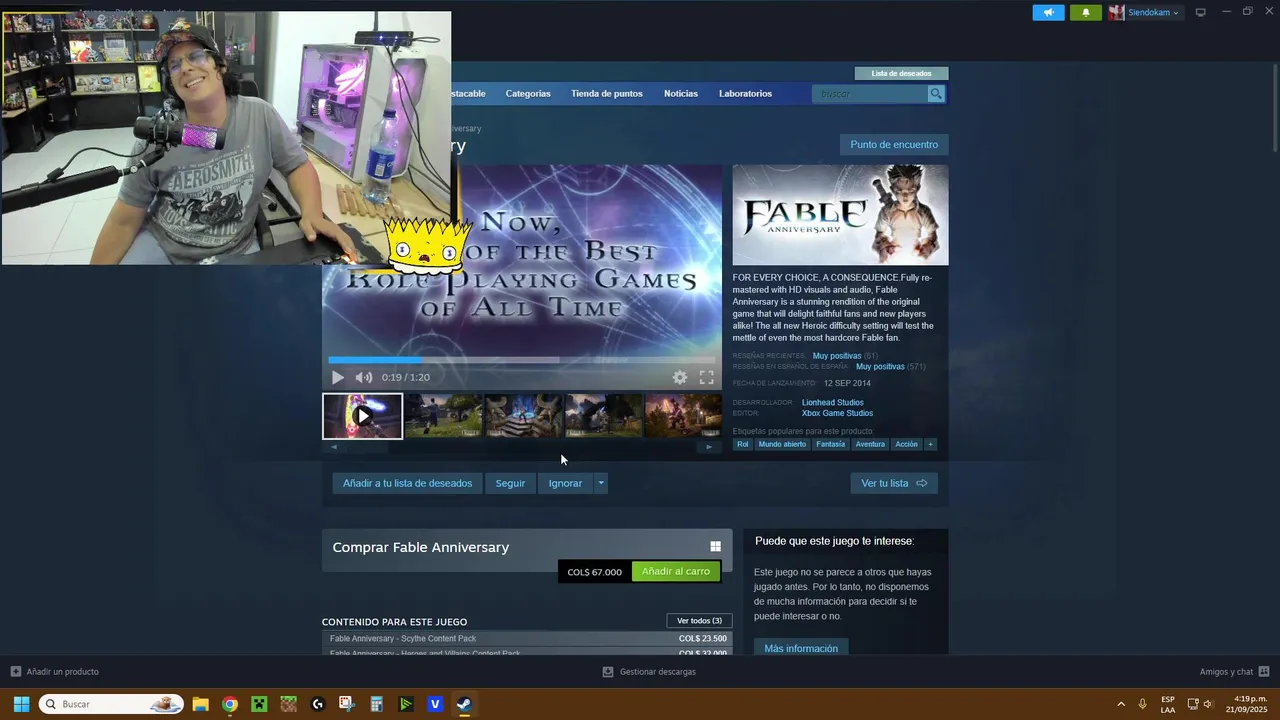Click the store search magnifier icon
The height and width of the screenshot is (720, 1280).
(x=936, y=94)
